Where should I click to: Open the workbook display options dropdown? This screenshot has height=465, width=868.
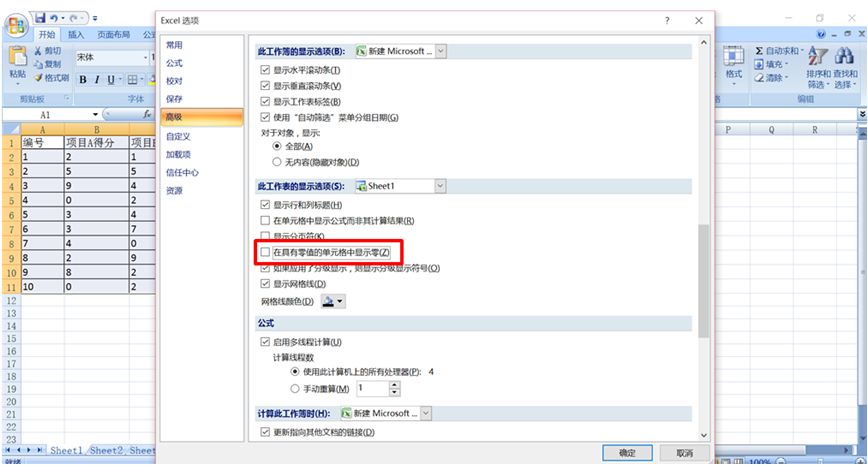tap(440, 51)
